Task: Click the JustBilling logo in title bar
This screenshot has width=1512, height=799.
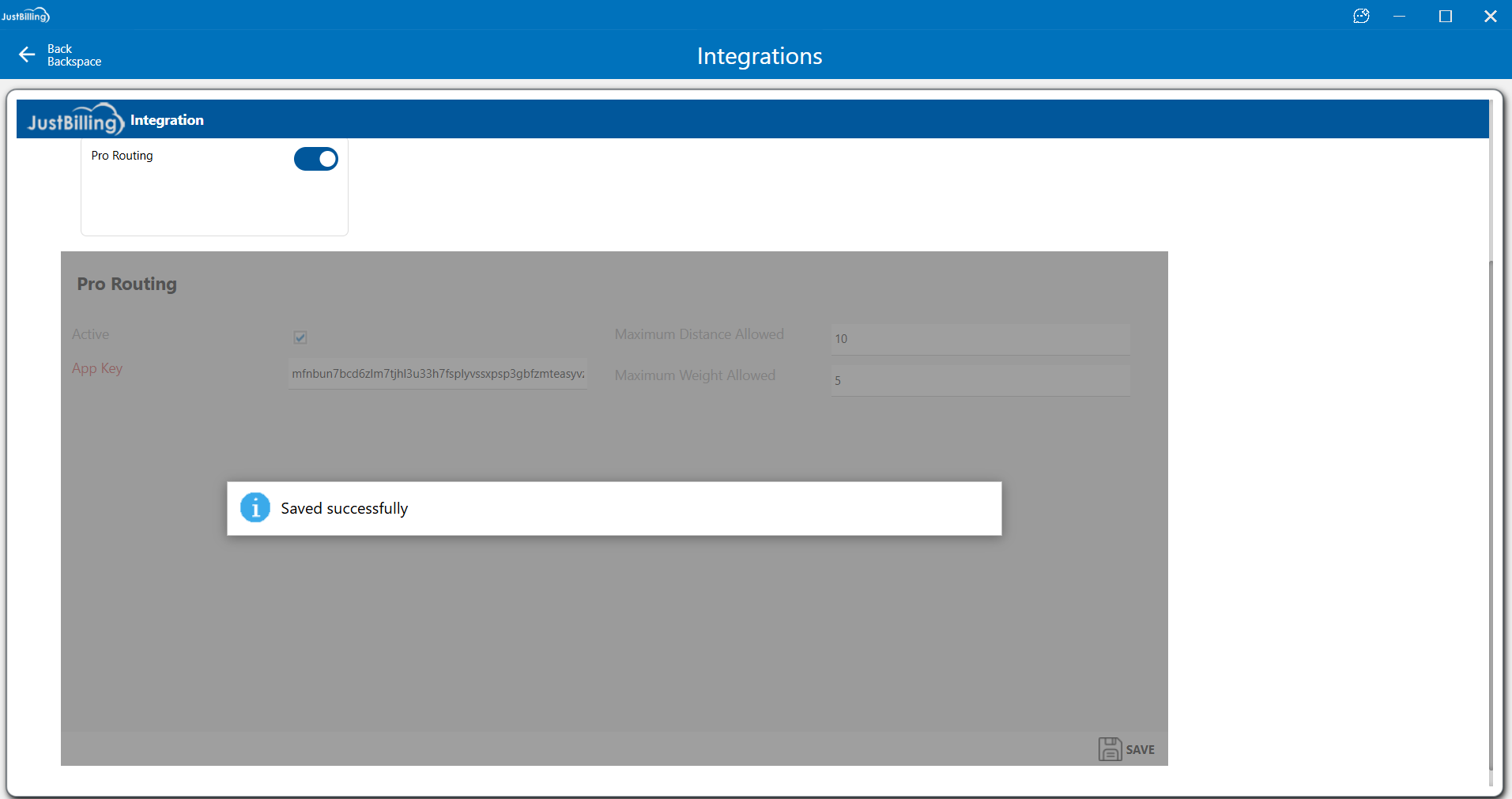Action: point(25,16)
